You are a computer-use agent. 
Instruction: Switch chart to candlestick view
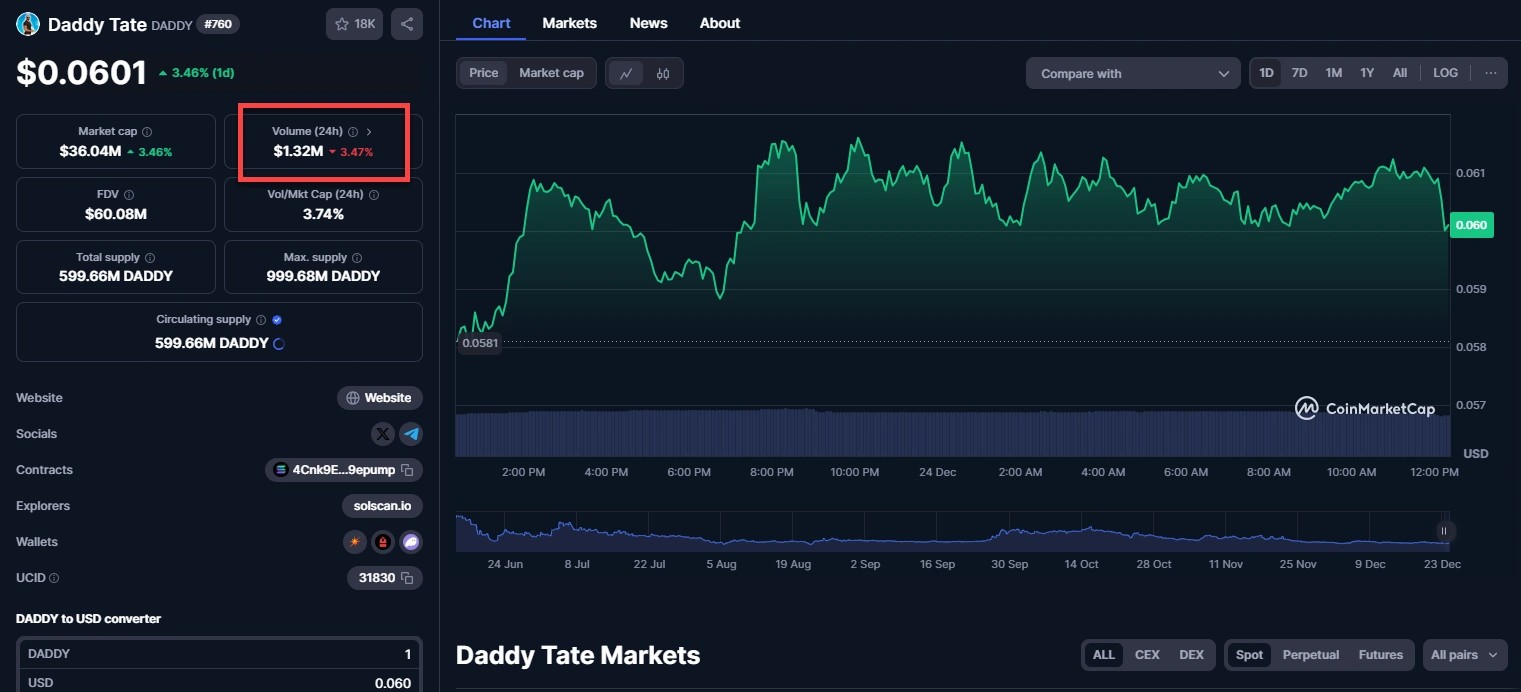tap(662, 73)
